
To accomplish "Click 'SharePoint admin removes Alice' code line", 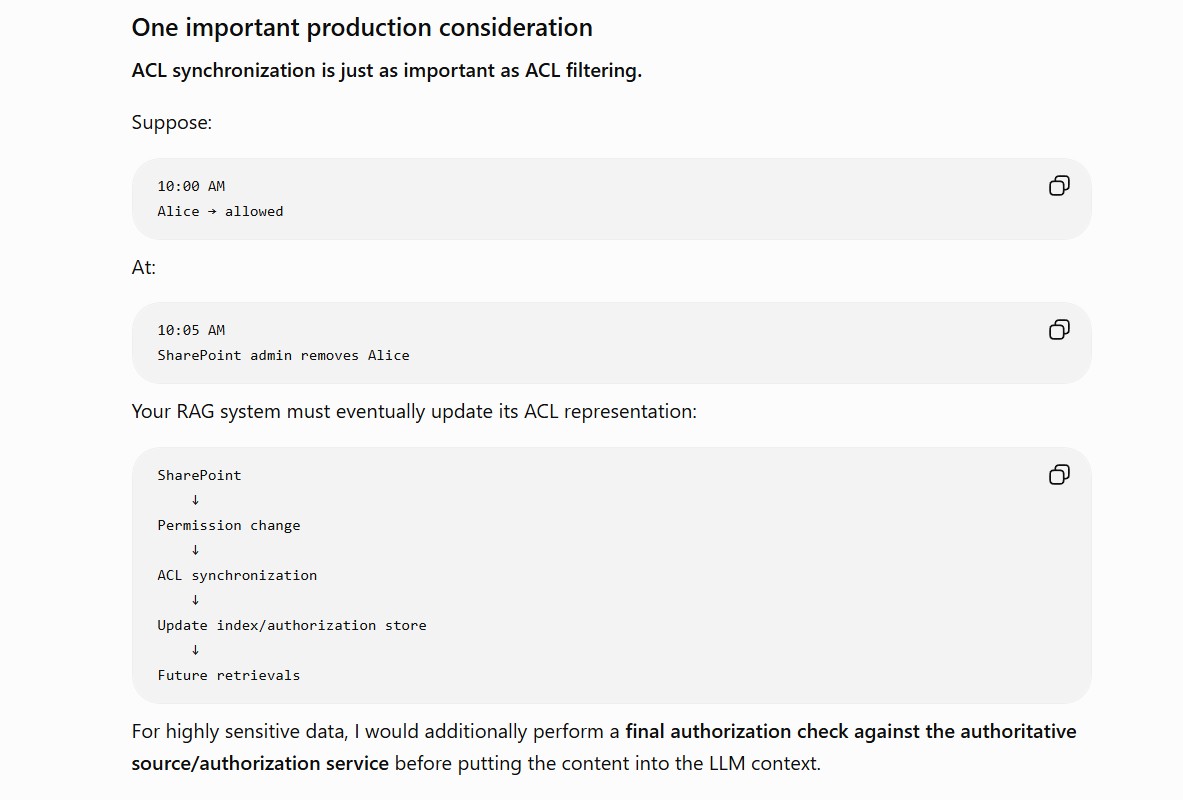I will point(283,355).
